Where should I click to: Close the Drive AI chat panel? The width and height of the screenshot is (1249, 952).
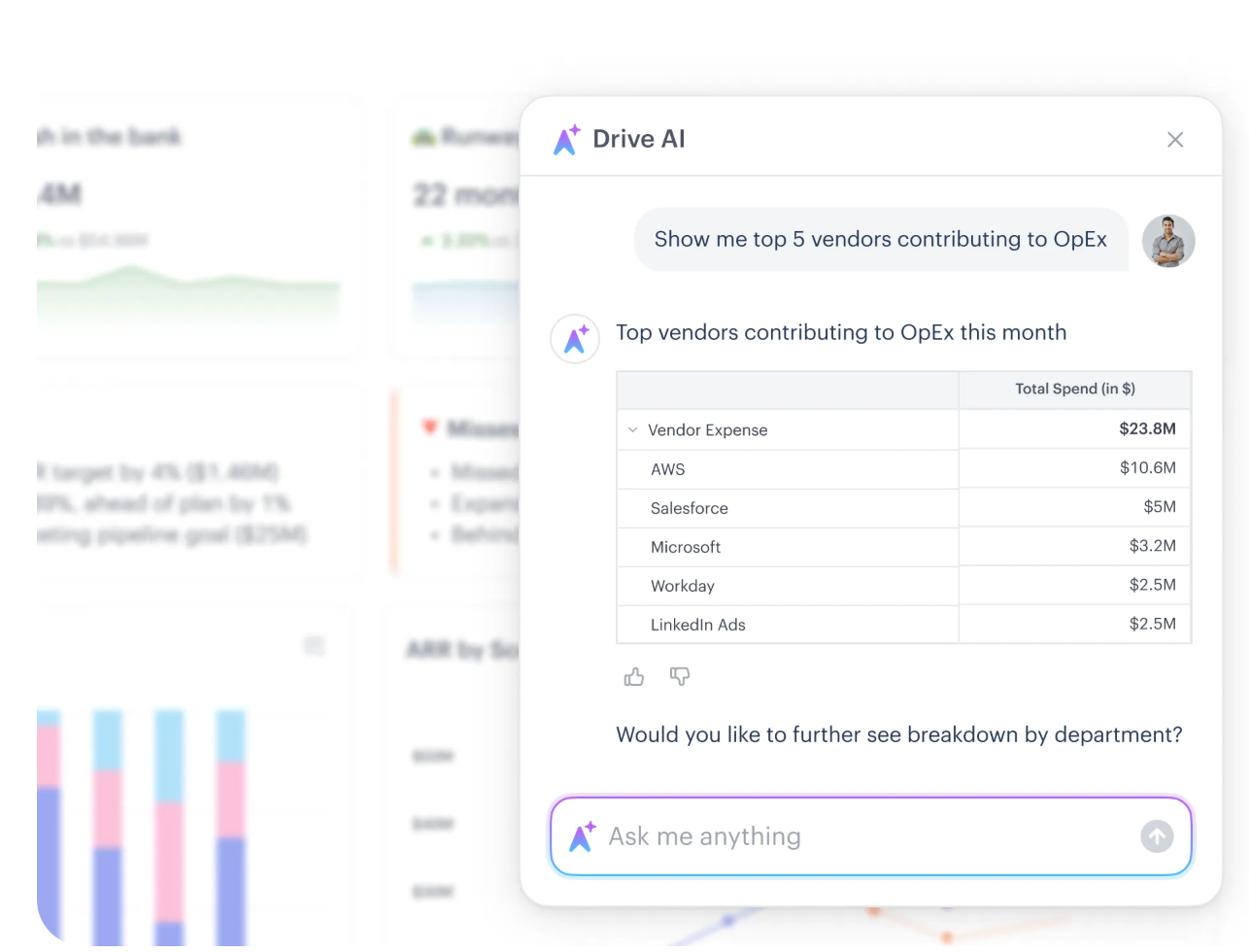(1175, 139)
